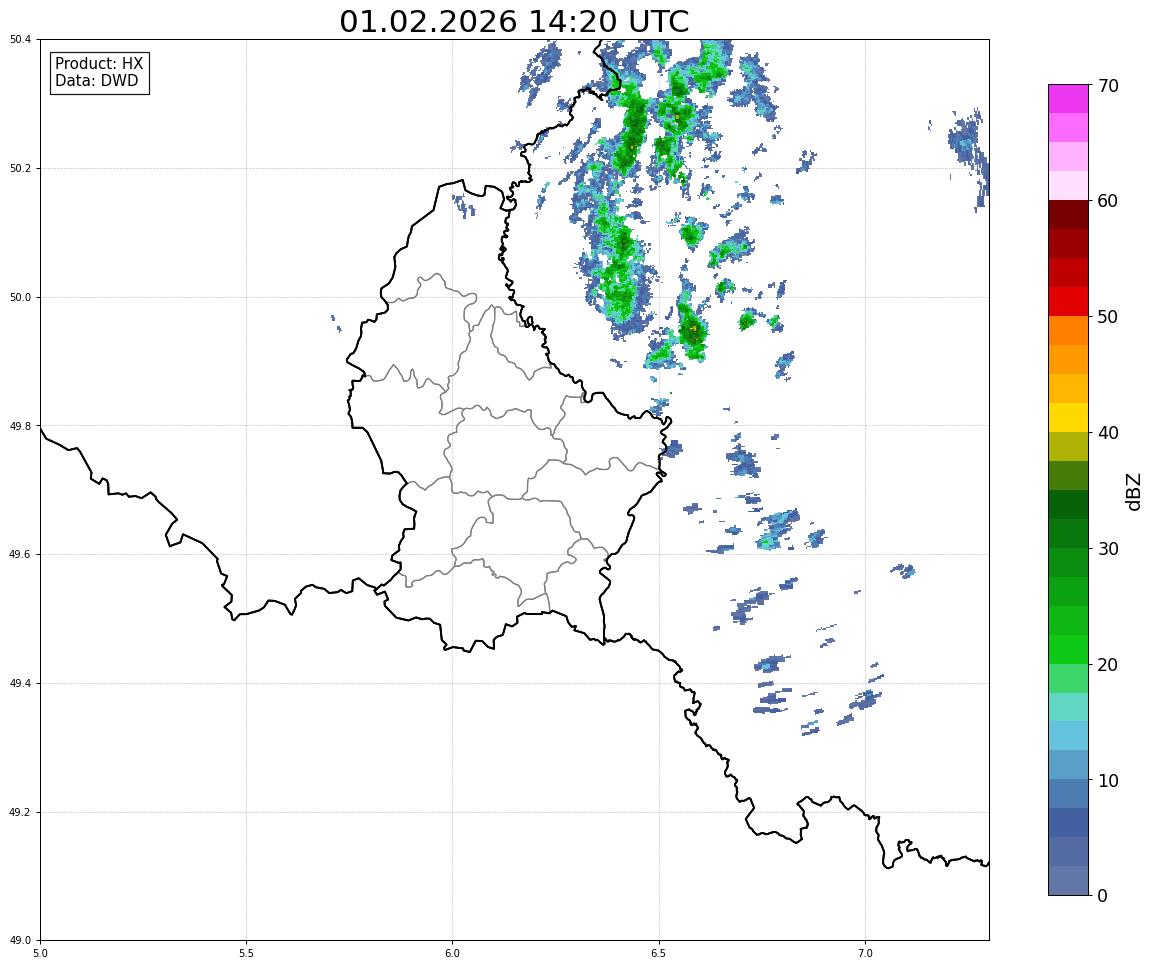Image resolution: width=1152 pixels, height=968 pixels.
Task: Click colorbar tick label 40
Action: pos(1108,433)
